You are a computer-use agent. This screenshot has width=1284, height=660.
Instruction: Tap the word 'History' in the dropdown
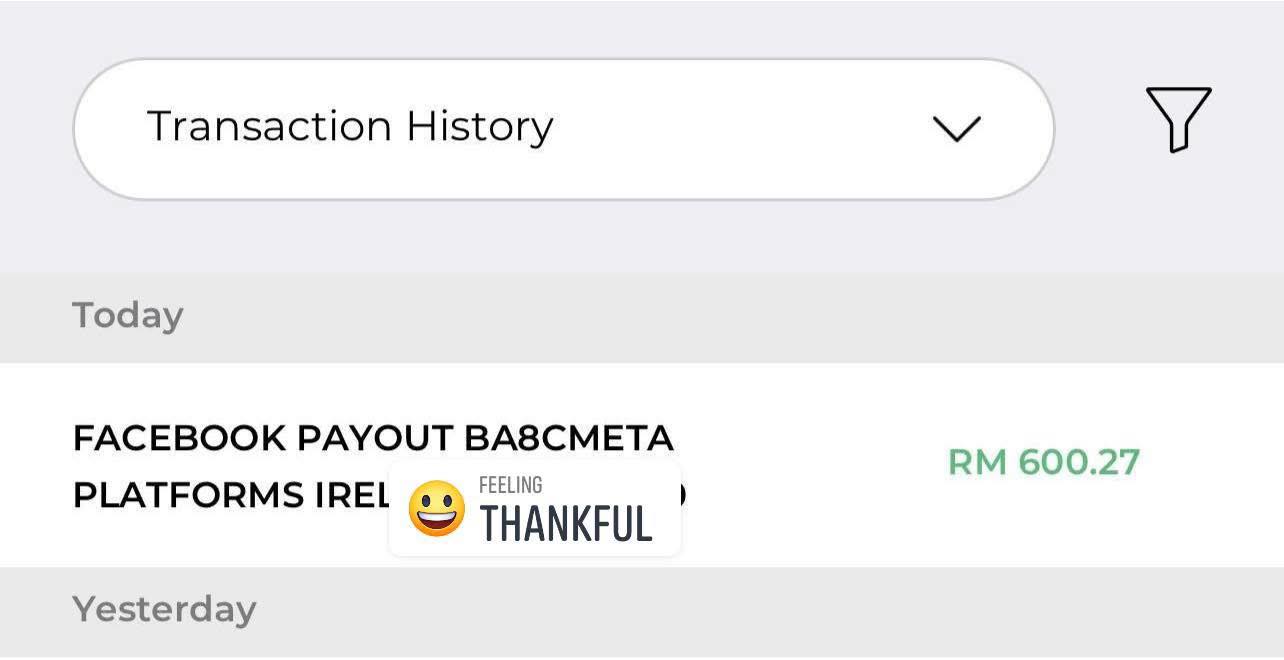click(x=479, y=127)
